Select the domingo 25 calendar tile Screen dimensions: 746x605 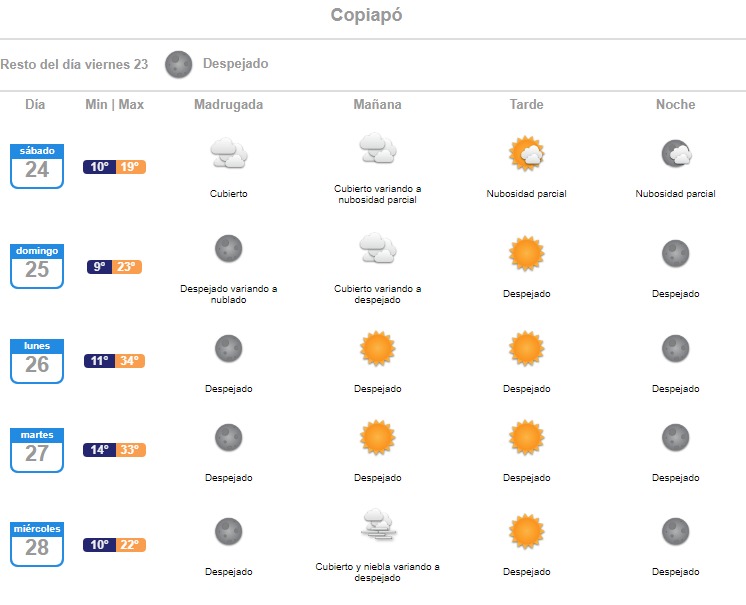pos(37,265)
